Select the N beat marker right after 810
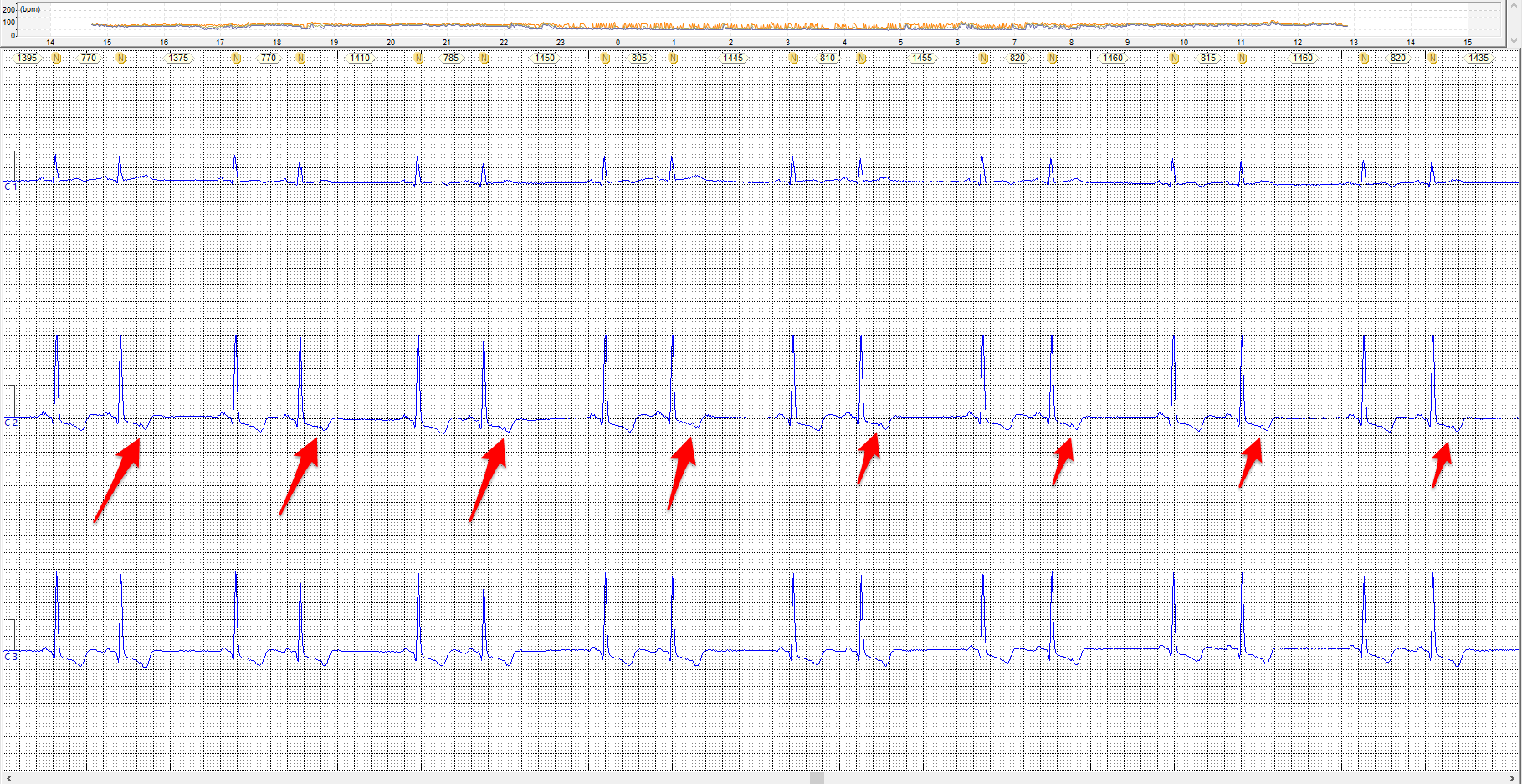 pos(861,58)
